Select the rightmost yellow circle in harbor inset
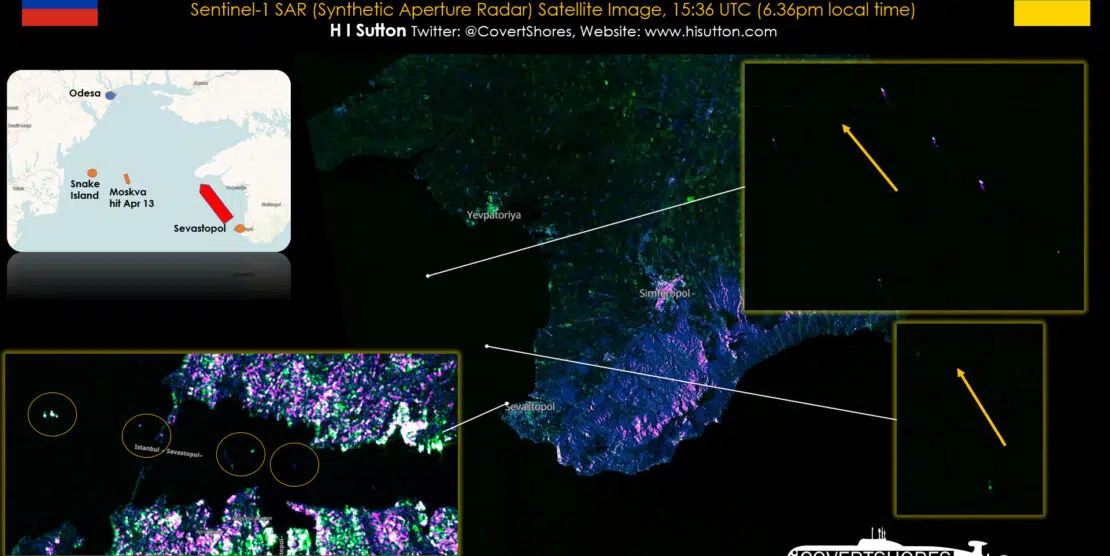The image size is (1110, 556). 295,464
